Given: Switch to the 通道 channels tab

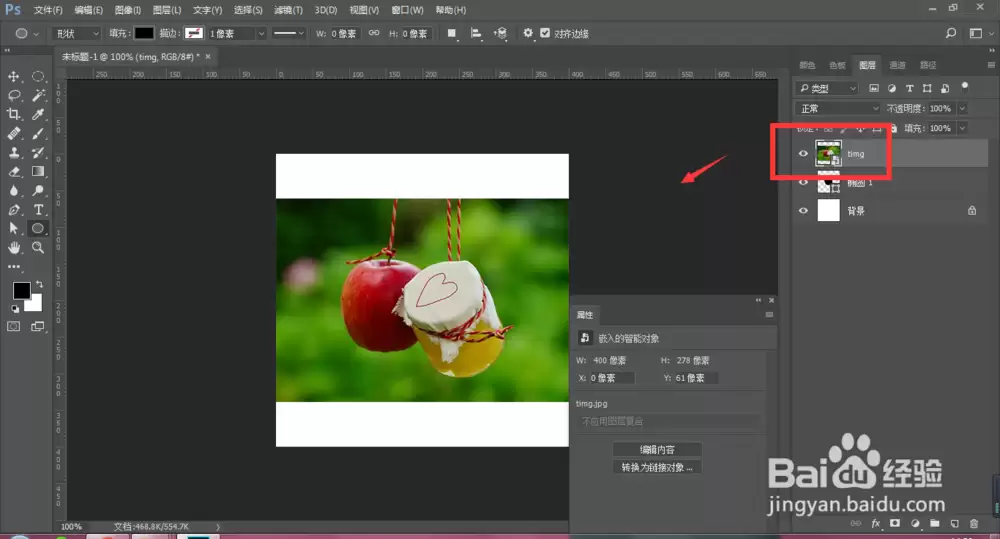Looking at the screenshot, I should [x=897, y=65].
